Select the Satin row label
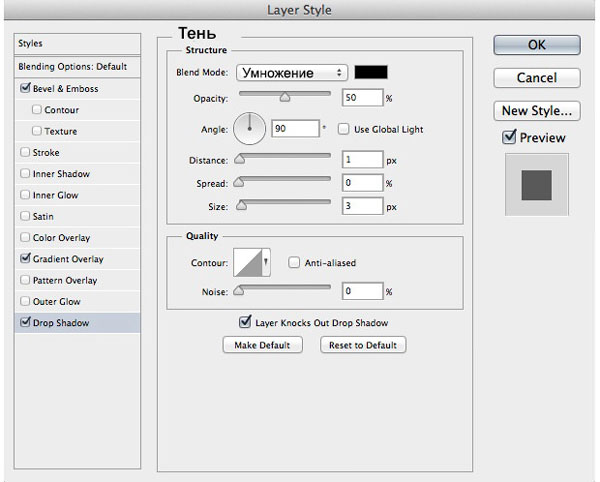600x482 pixels. pyautogui.click(x=43, y=217)
